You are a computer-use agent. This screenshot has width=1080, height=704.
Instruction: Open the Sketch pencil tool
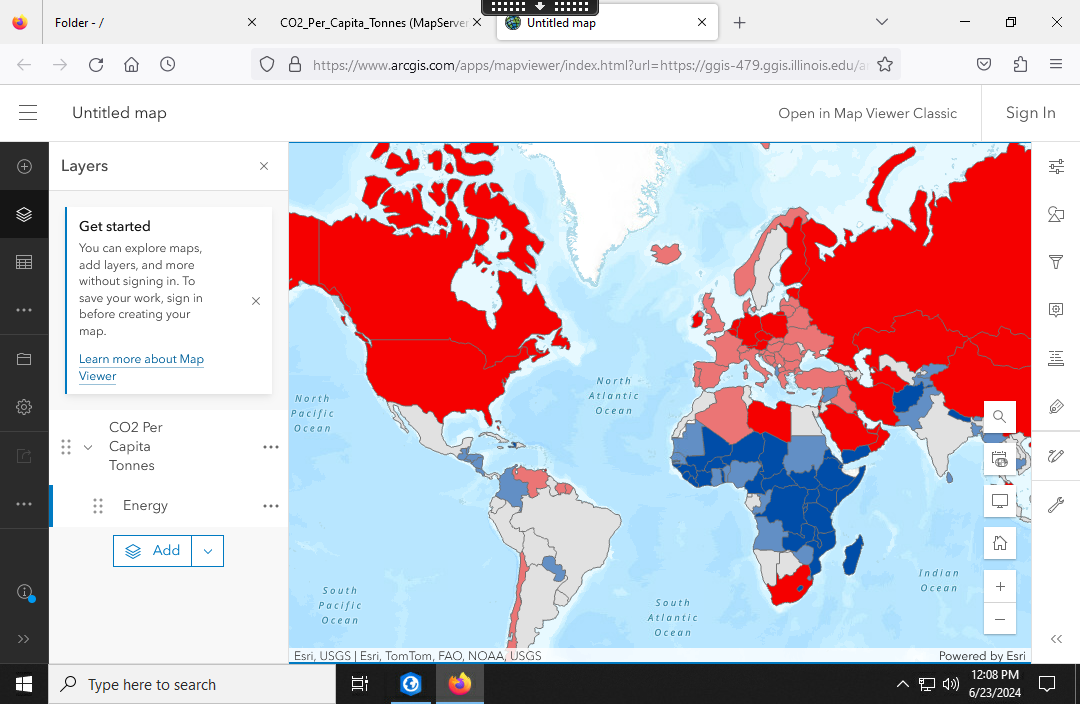[1055, 456]
